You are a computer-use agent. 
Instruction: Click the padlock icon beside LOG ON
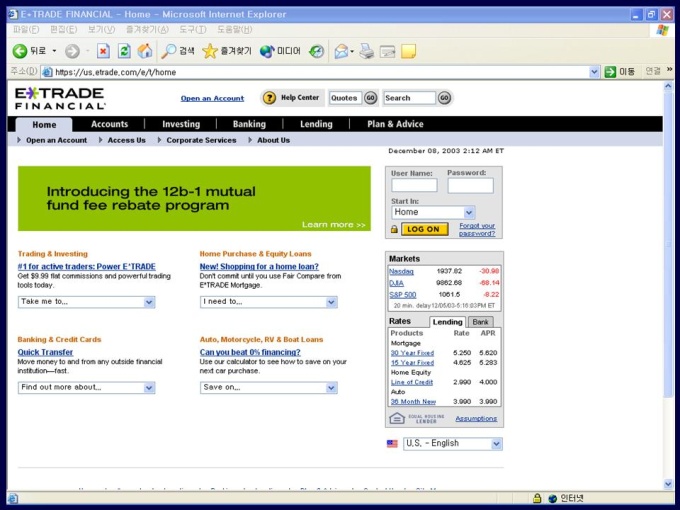point(394,229)
